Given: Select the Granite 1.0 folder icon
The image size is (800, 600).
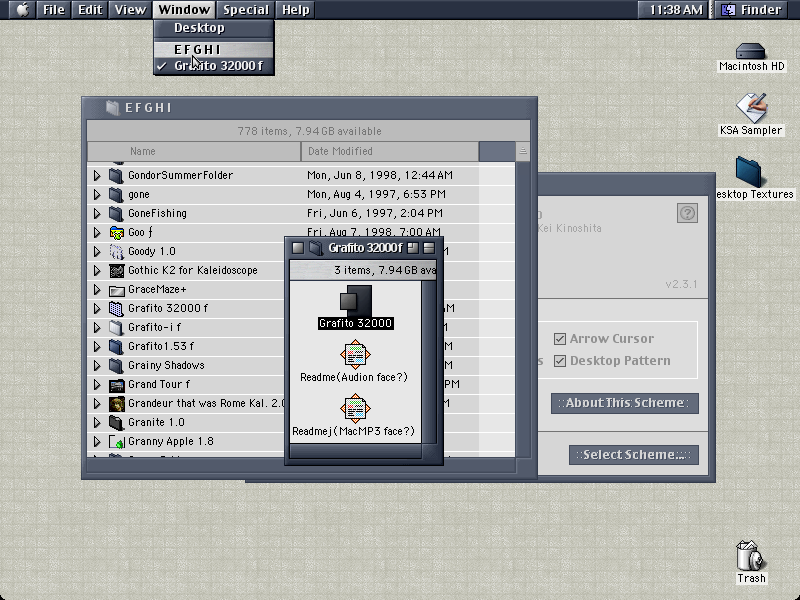Looking at the screenshot, I should click(116, 423).
